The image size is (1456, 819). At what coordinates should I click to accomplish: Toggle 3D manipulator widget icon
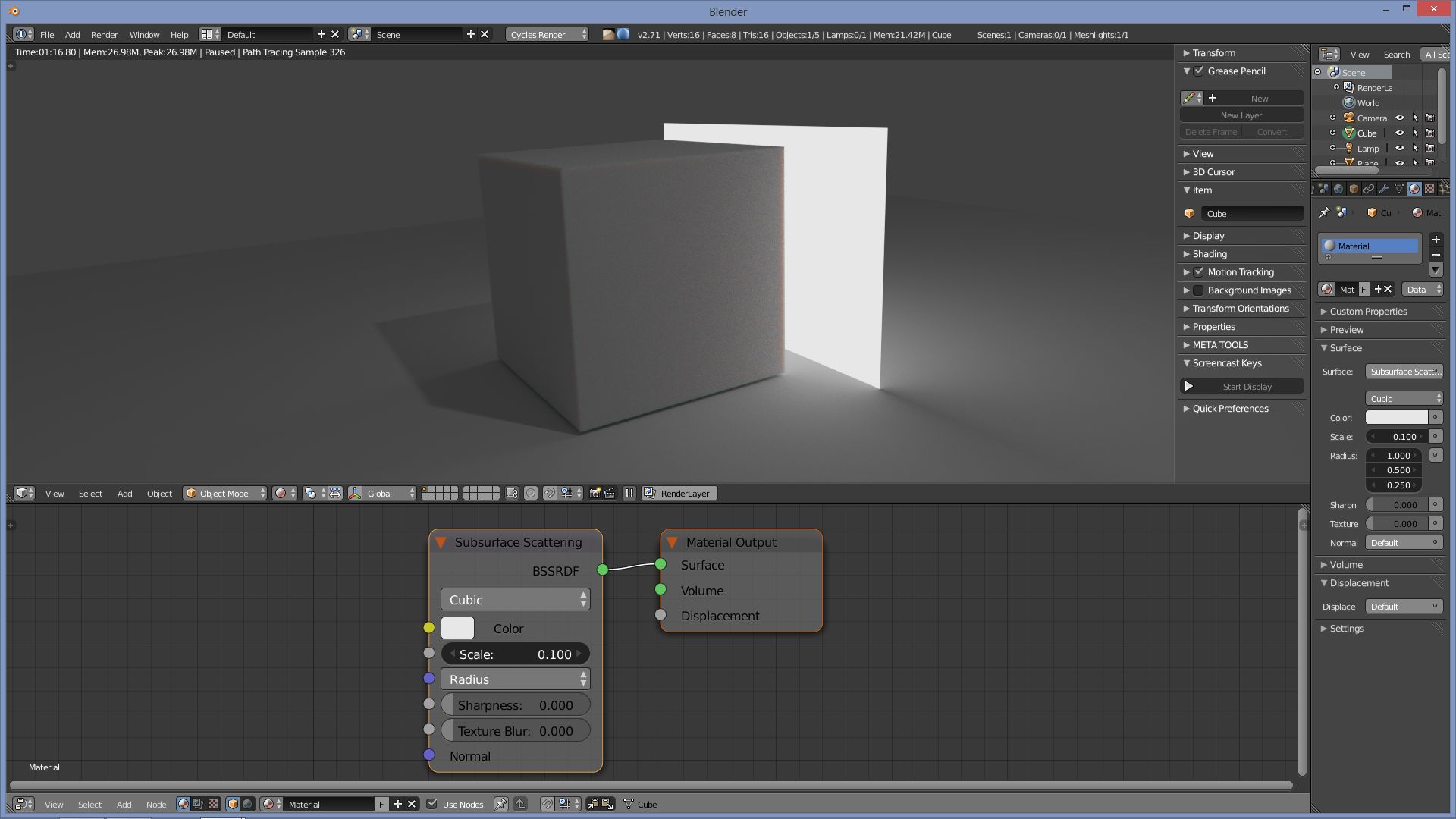click(355, 493)
